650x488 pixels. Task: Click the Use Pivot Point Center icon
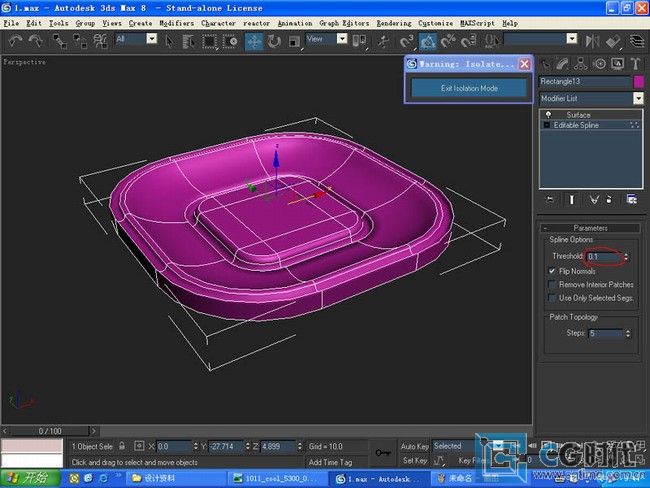359,41
